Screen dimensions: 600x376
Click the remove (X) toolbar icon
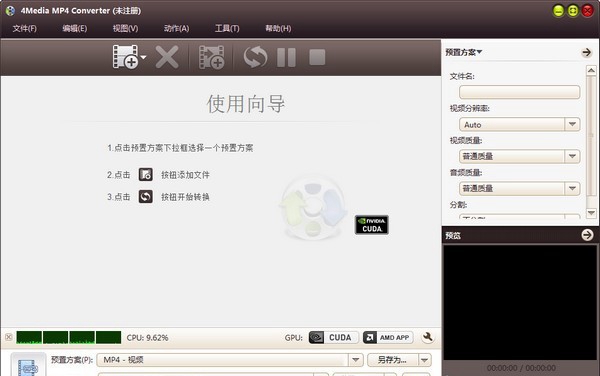click(167, 57)
